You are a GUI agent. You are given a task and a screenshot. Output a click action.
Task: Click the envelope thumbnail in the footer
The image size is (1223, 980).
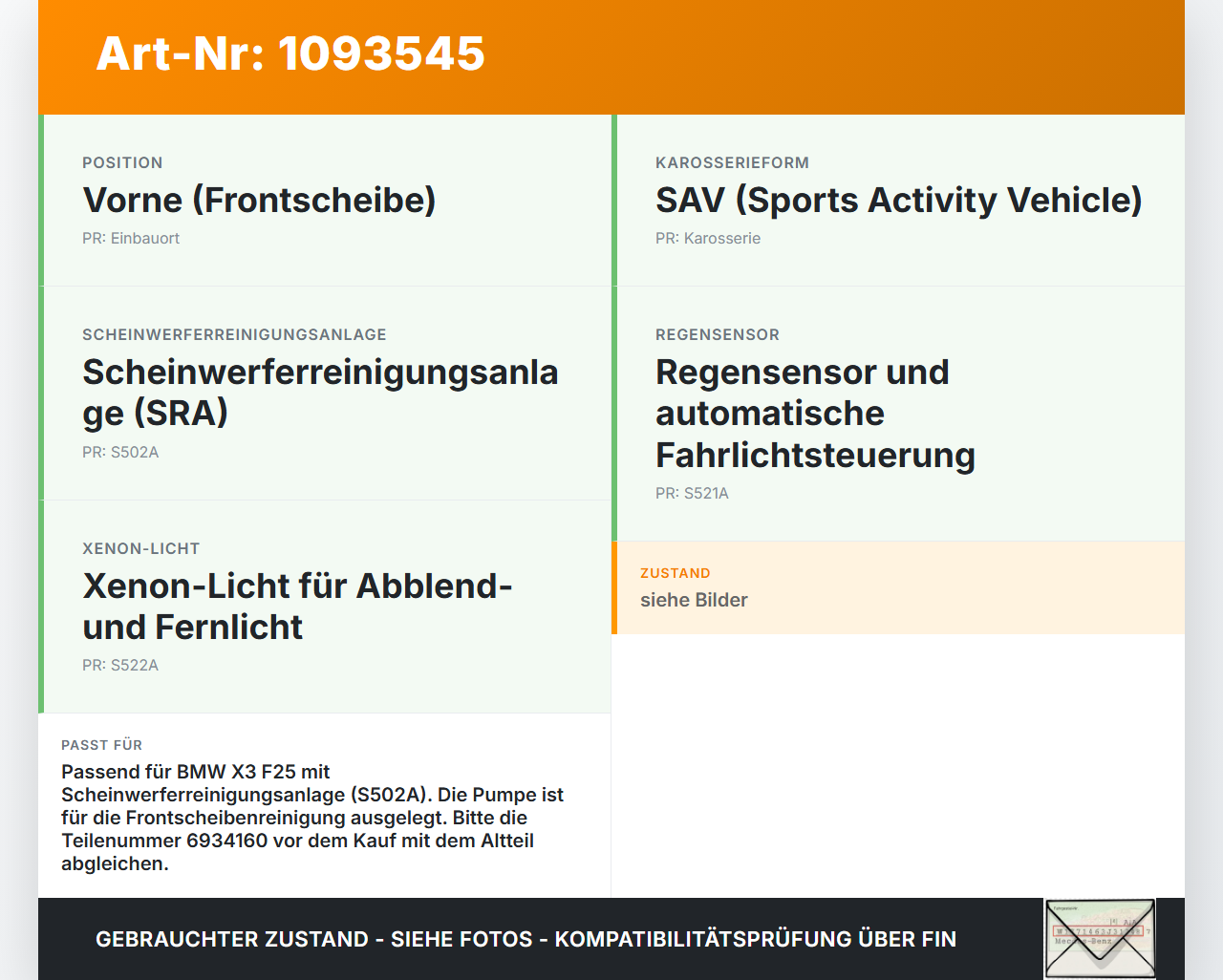1100,939
